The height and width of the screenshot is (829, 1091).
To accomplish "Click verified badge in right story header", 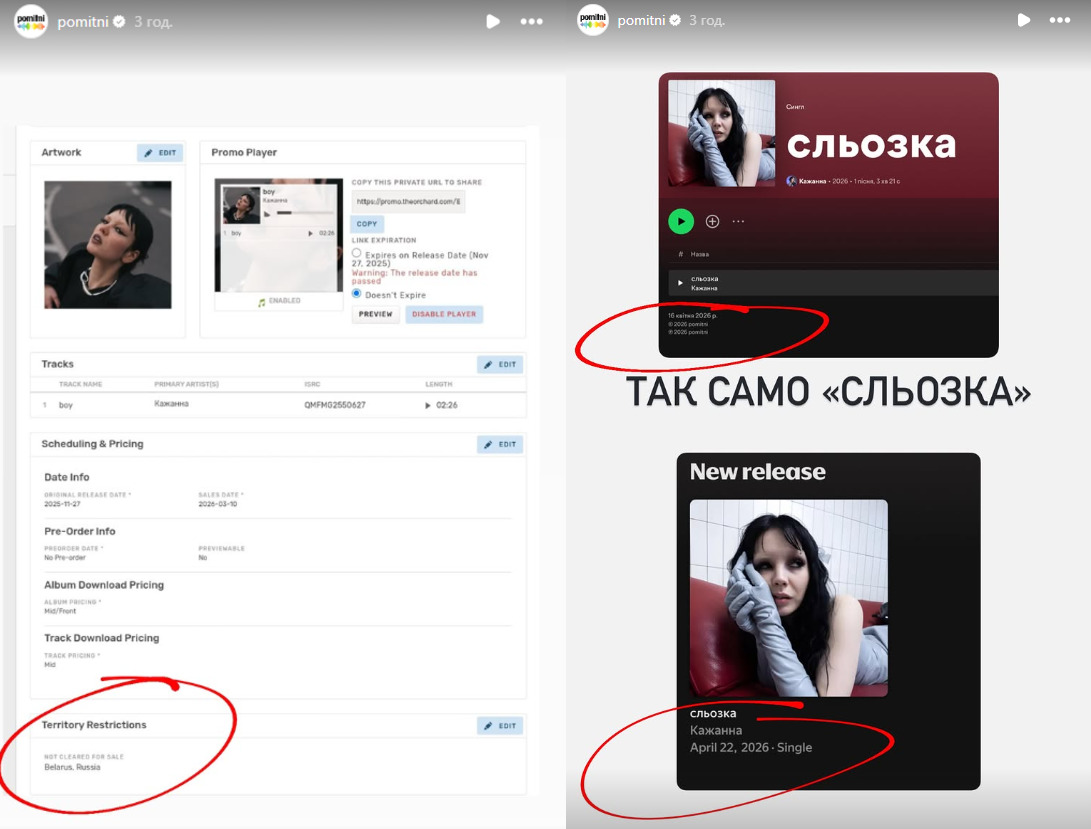I will [675, 20].
